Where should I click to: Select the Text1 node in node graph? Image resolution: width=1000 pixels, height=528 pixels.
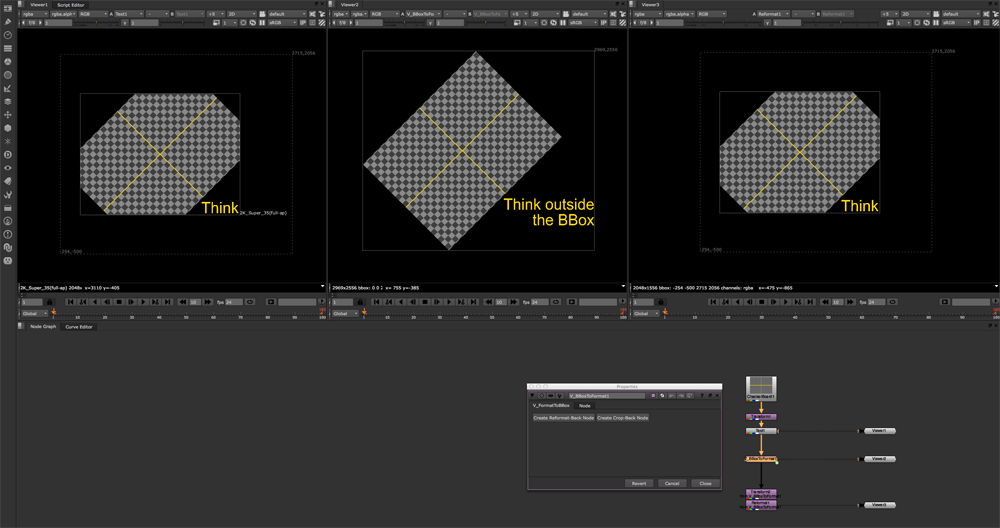[761, 430]
